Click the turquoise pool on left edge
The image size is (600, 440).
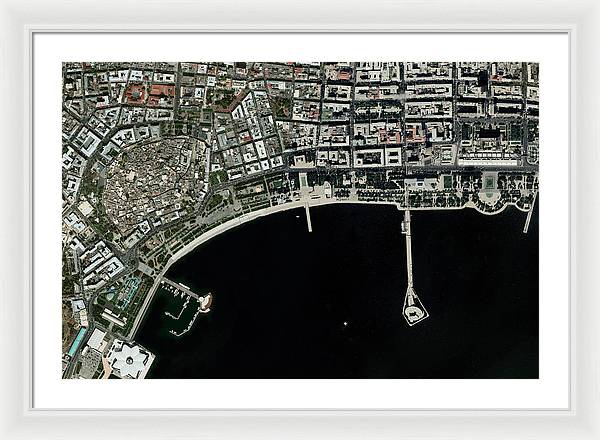tap(77, 342)
